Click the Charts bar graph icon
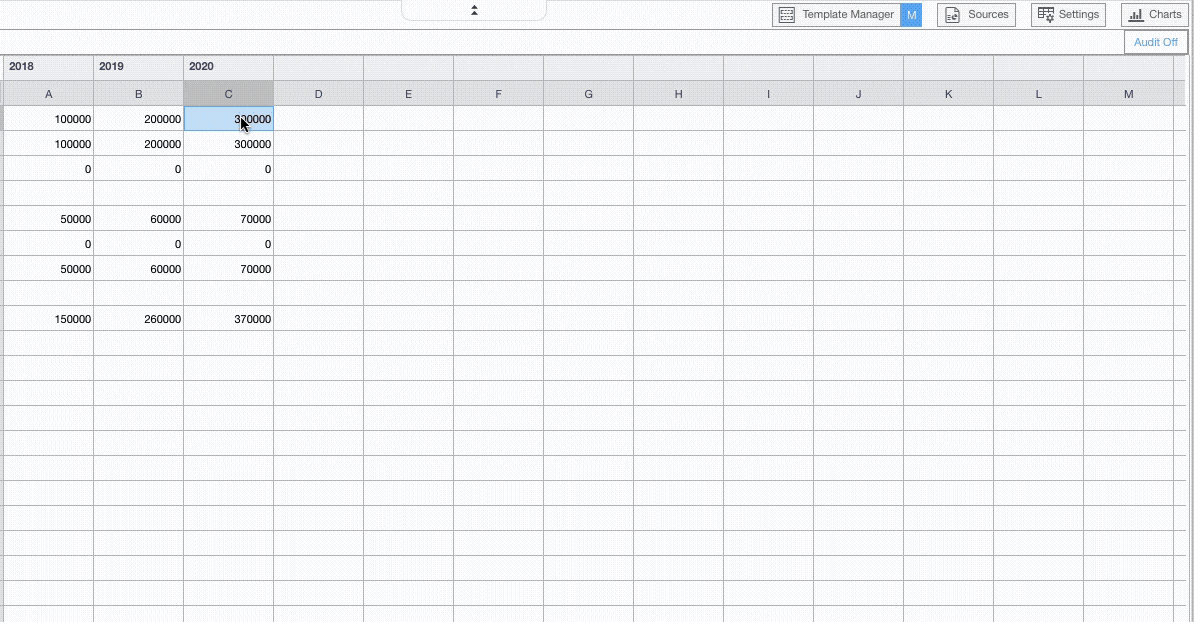The width and height of the screenshot is (1194, 622). coord(1135,14)
